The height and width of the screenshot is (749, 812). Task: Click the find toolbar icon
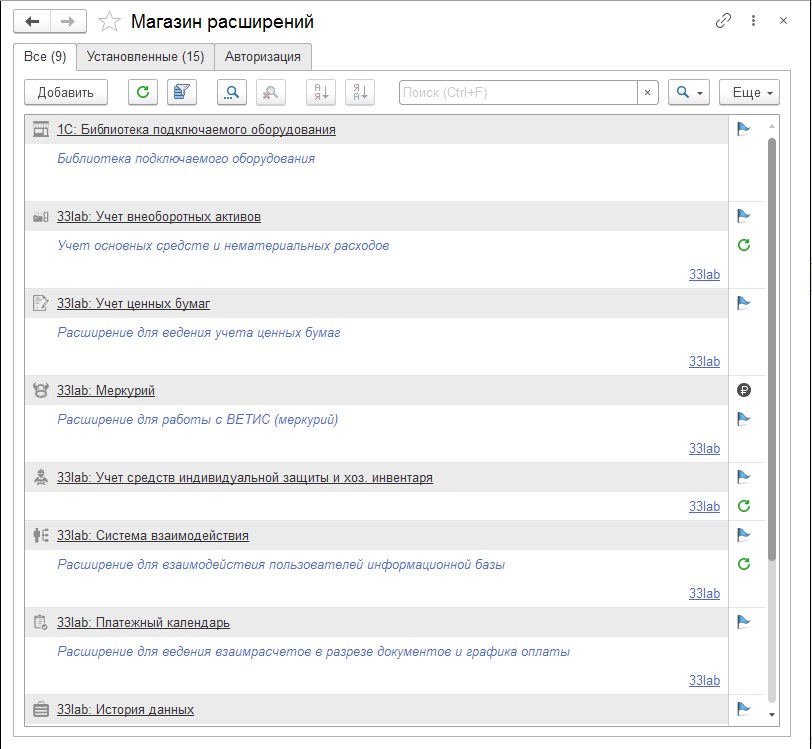click(231, 92)
